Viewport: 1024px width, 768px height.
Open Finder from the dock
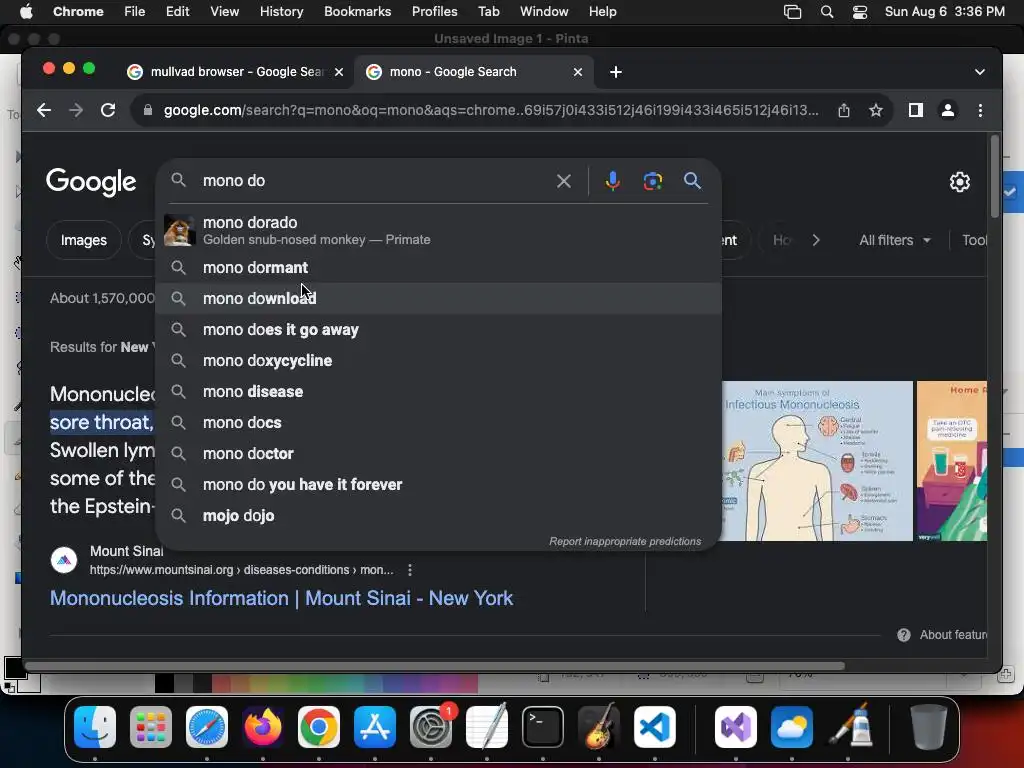coord(95,726)
